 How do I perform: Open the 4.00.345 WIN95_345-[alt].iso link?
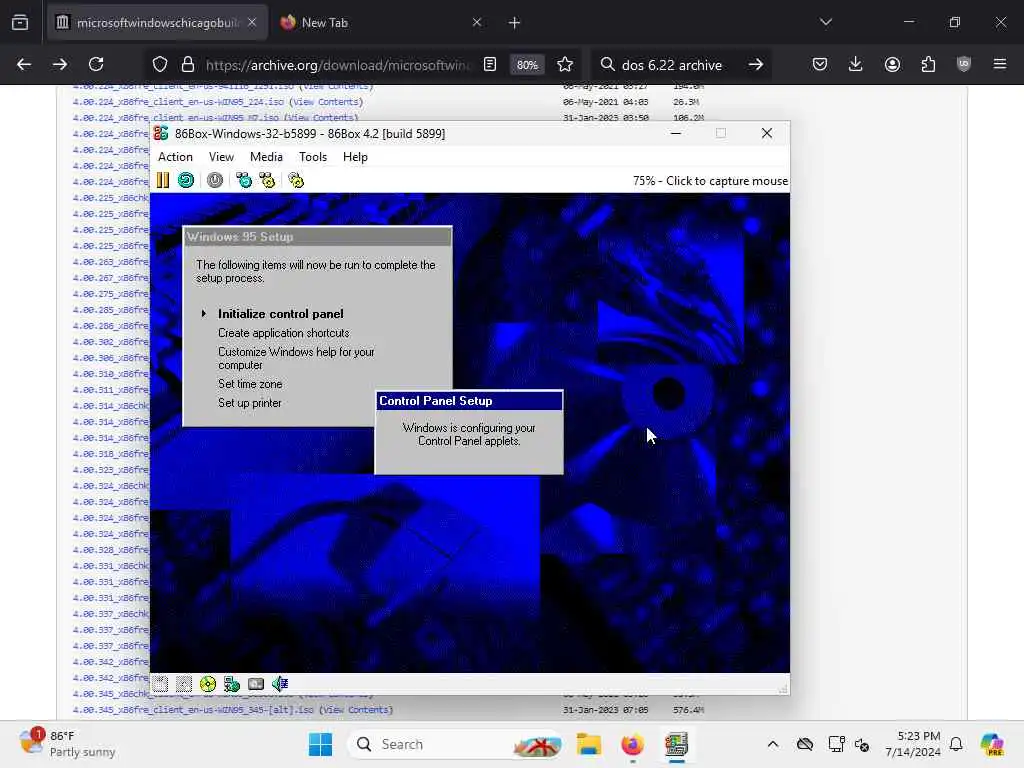(x=193, y=710)
